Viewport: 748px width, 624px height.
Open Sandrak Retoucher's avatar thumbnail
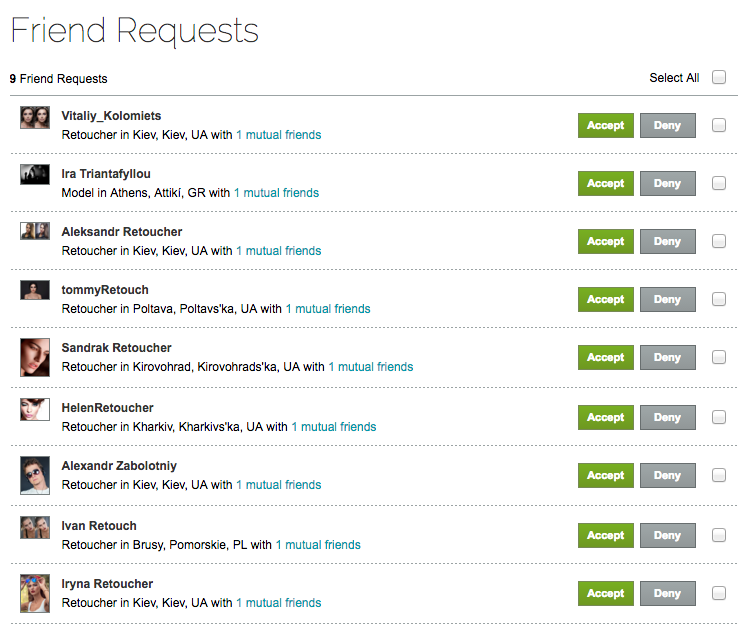click(35, 357)
